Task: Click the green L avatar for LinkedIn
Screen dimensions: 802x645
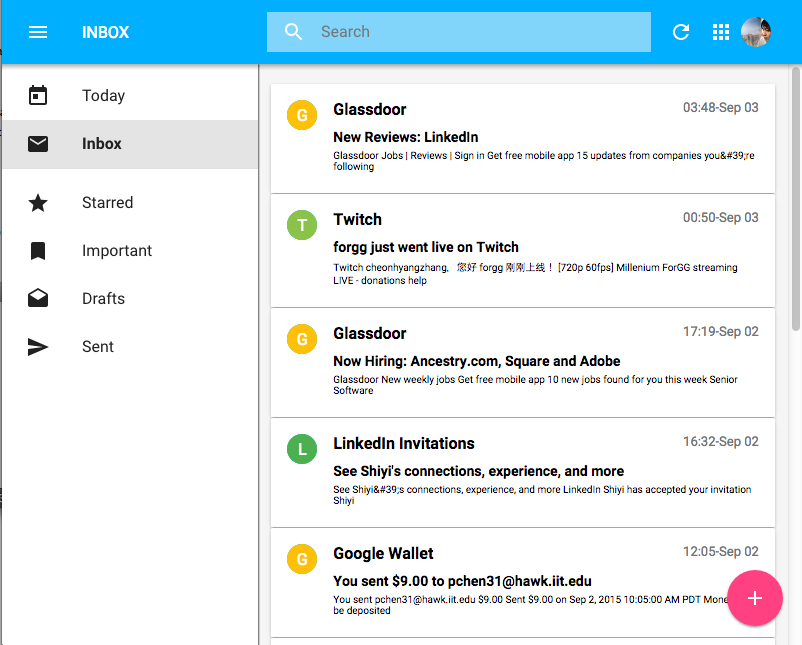Action: [302, 449]
